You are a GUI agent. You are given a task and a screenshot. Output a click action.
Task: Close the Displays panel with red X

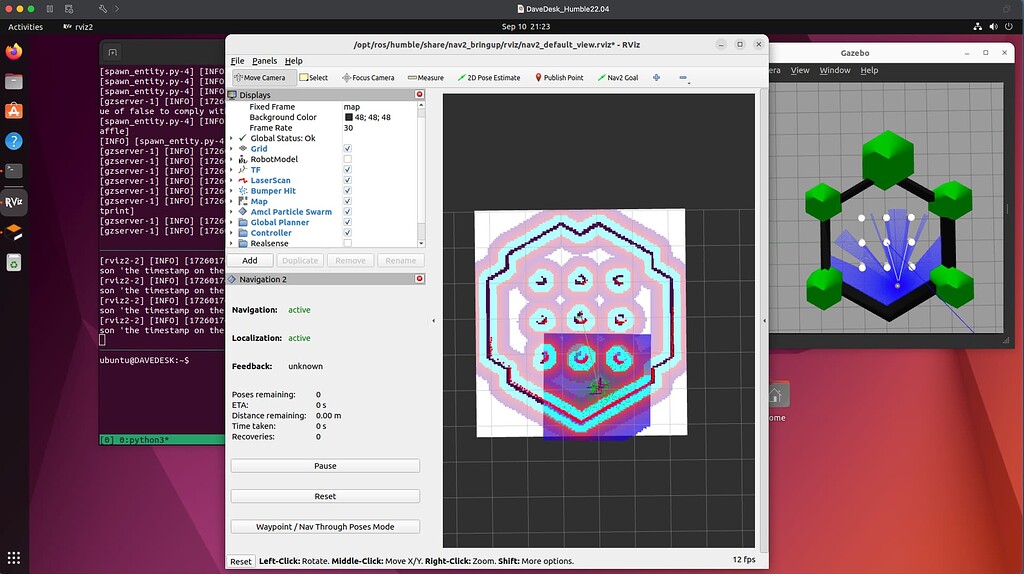pyautogui.click(x=419, y=95)
